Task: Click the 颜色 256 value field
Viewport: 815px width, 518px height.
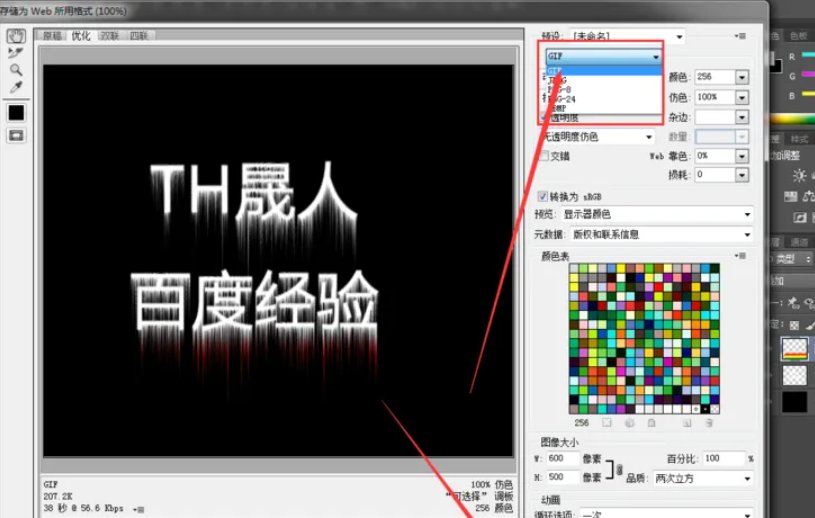Action: pos(715,77)
